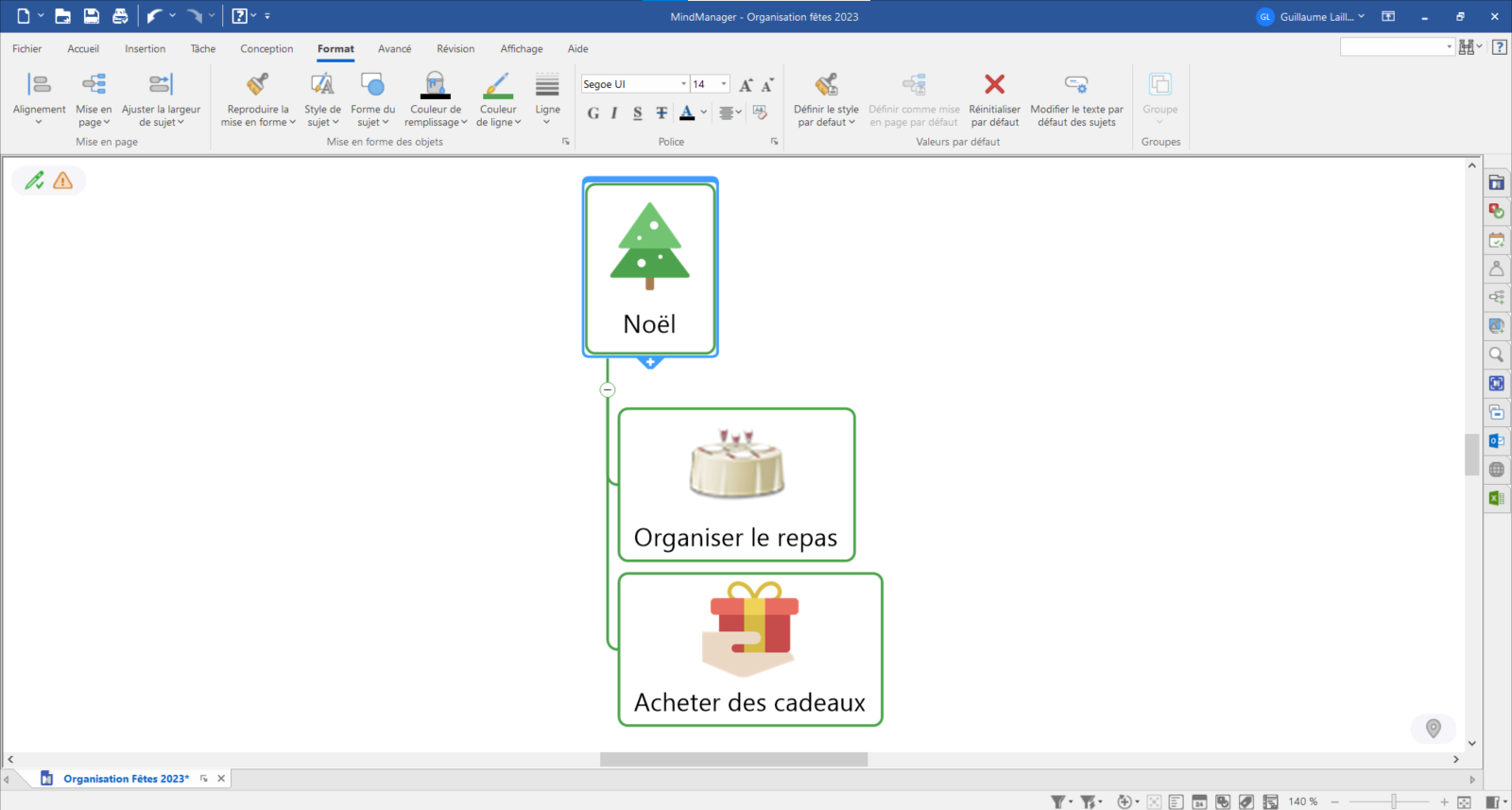This screenshot has height=810, width=1512.
Task: Click the zoom slider in status bar
Action: pos(1393,801)
